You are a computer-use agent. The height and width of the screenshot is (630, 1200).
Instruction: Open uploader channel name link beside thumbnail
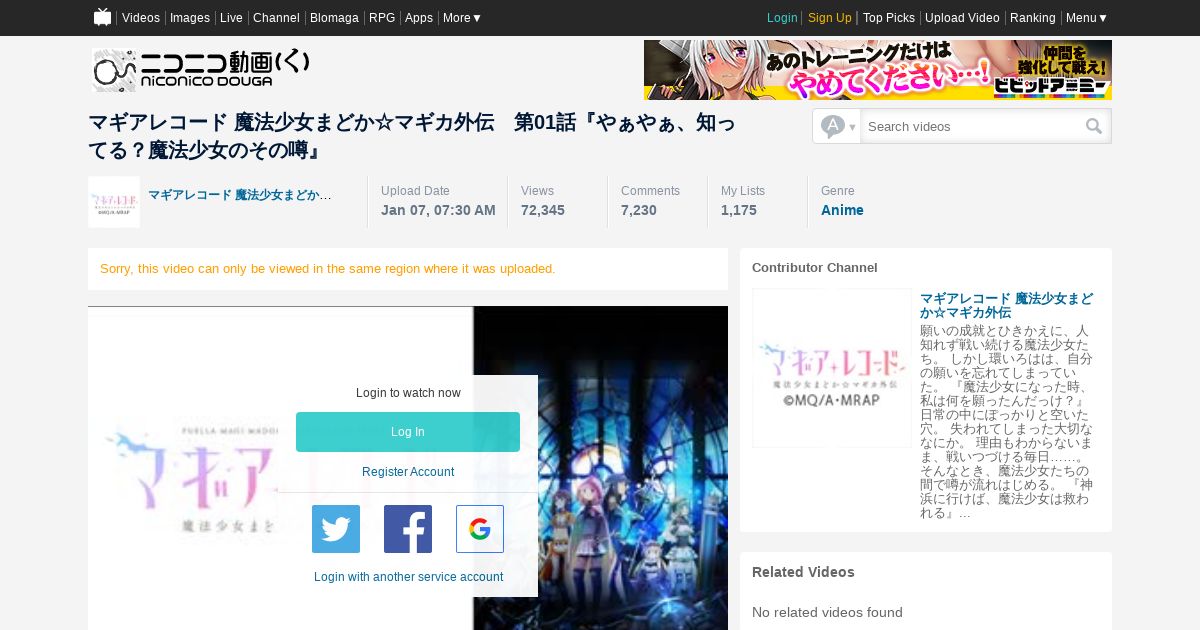click(x=240, y=195)
